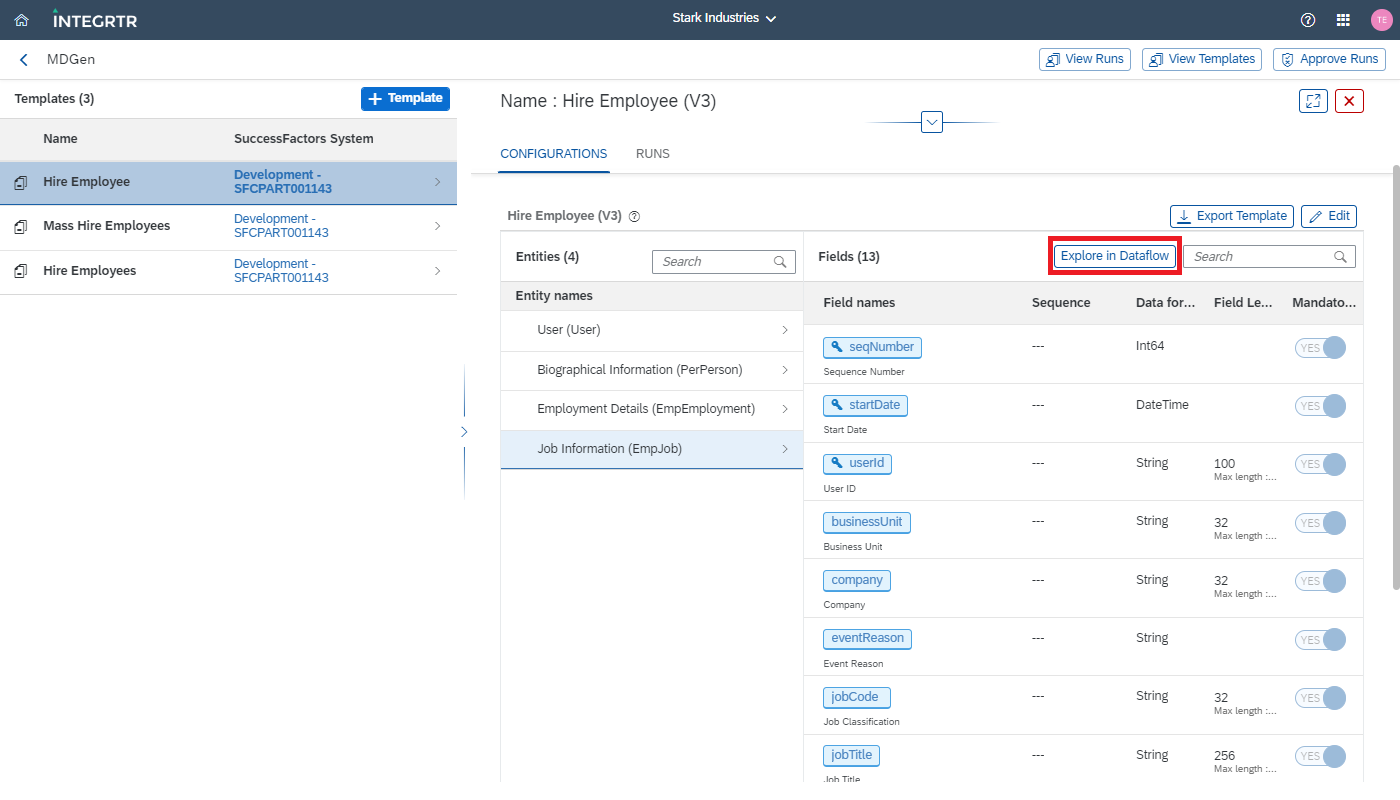Image resolution: width=1400 pixels, height=800 pixels.
Task: Toggle the mandatory switch on the company field
Action: [x=1320, y=580]
